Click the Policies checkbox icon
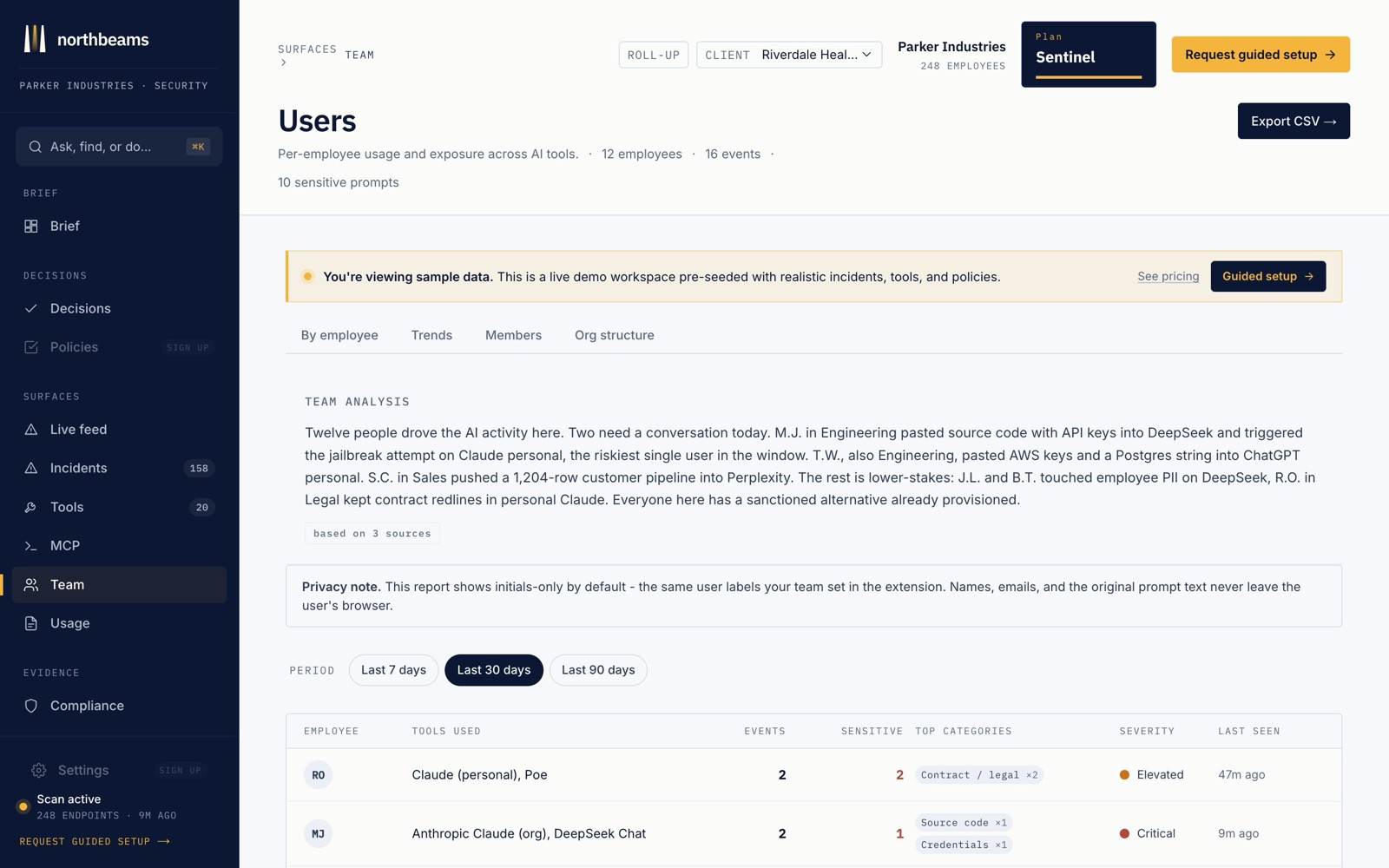This screenshot has width=1389, height=868. point(31,347)
